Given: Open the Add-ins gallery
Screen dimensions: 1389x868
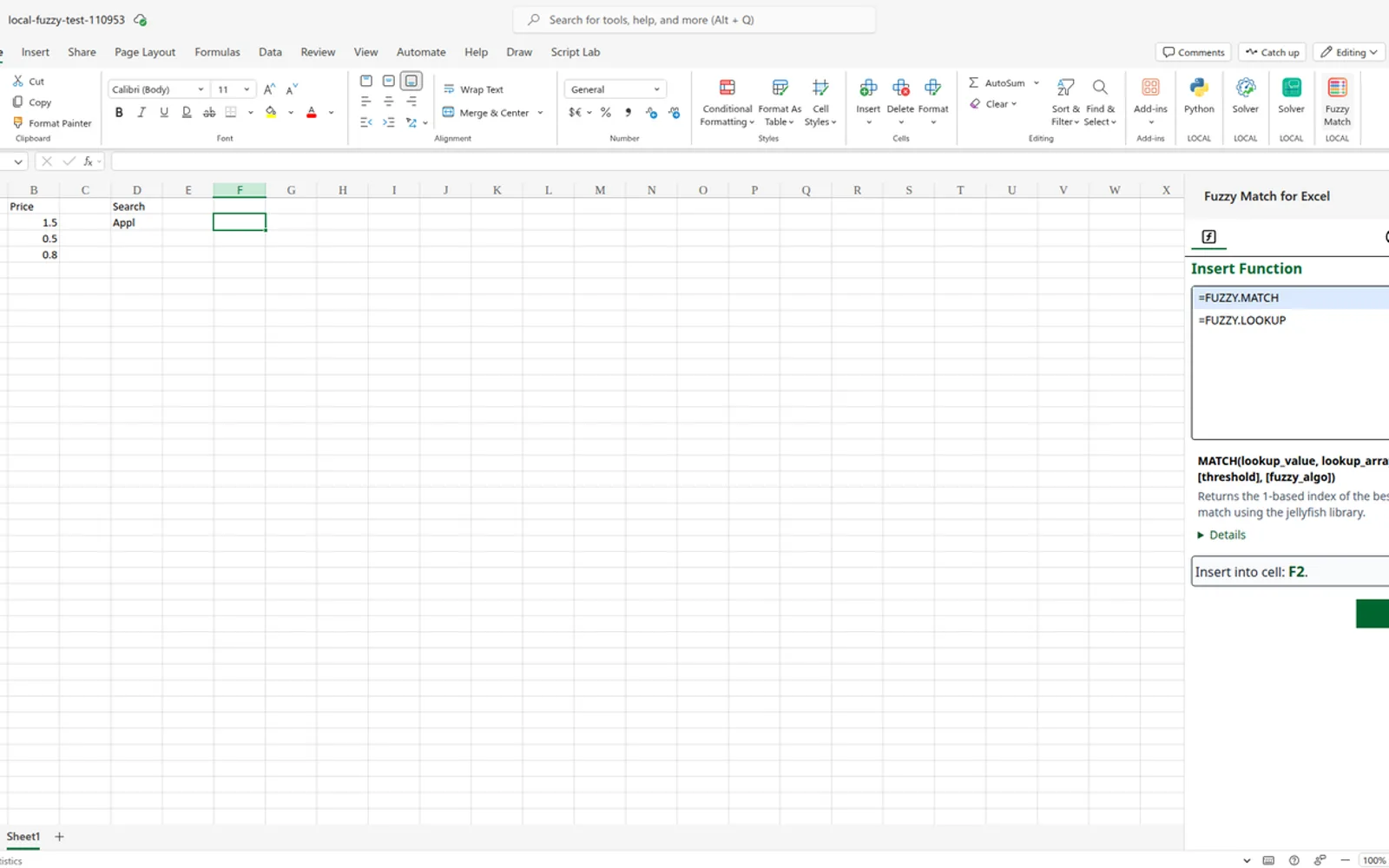Looking at the screenshot, I should point(1150,102).
